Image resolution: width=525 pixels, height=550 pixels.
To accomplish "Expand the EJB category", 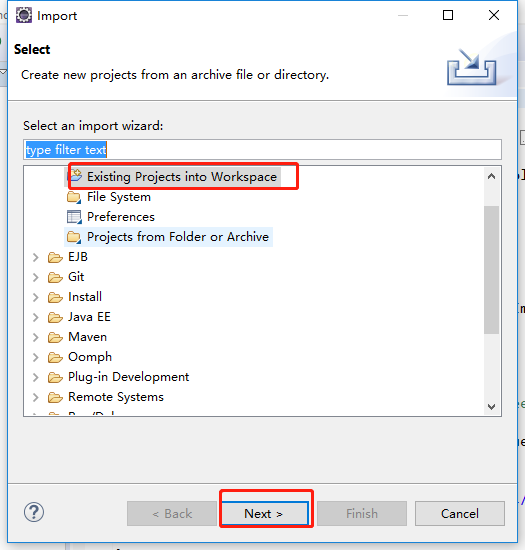I will pyautogui.click(x=35, y=257).
